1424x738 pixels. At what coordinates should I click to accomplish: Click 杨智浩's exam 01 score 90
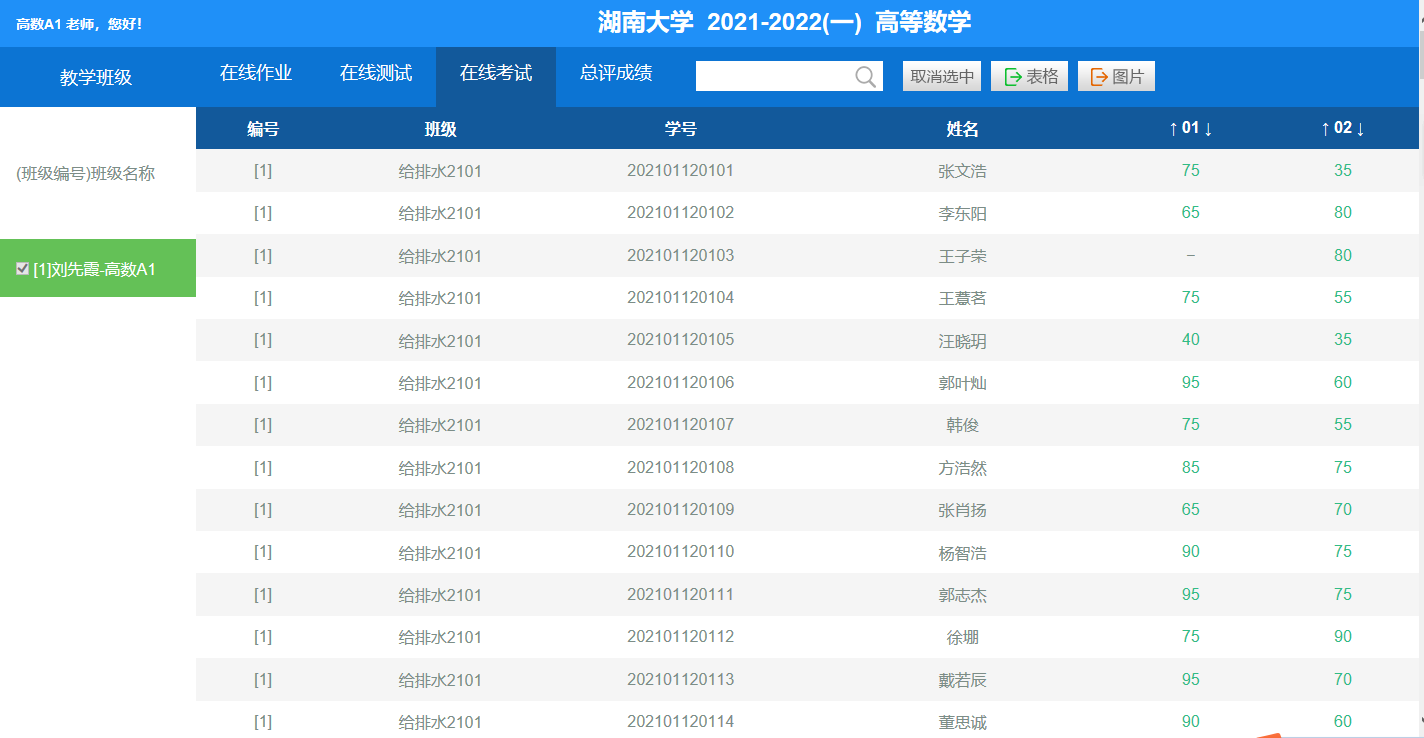(1190, 551)
